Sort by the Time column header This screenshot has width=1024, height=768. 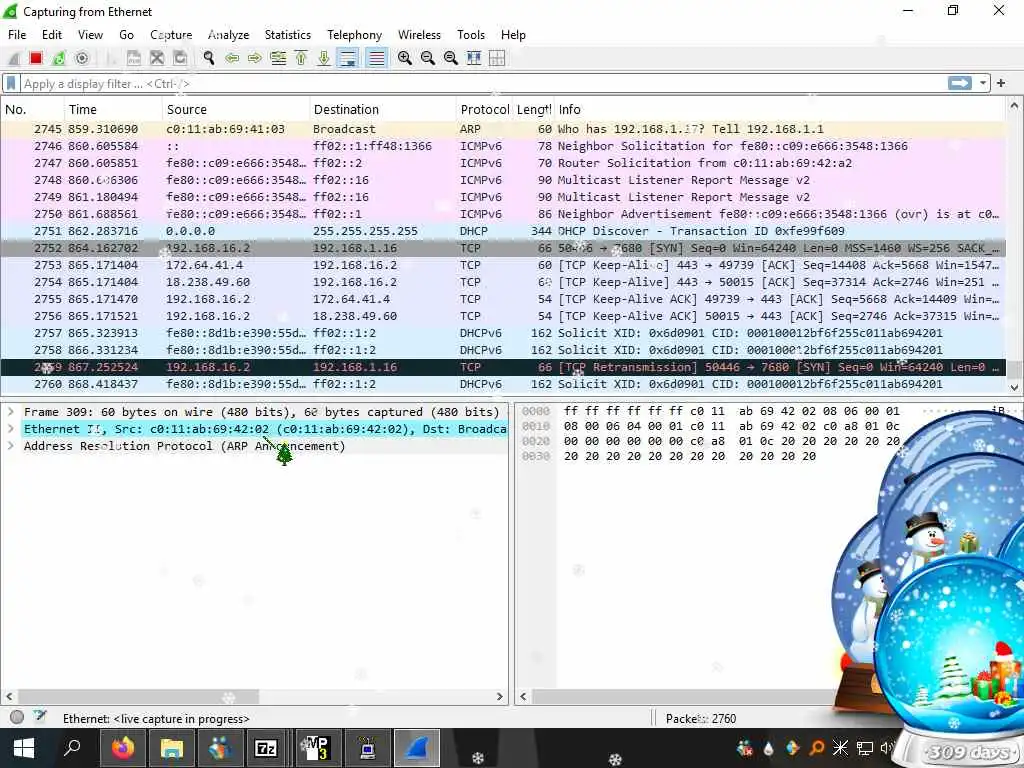pos(113,109)
